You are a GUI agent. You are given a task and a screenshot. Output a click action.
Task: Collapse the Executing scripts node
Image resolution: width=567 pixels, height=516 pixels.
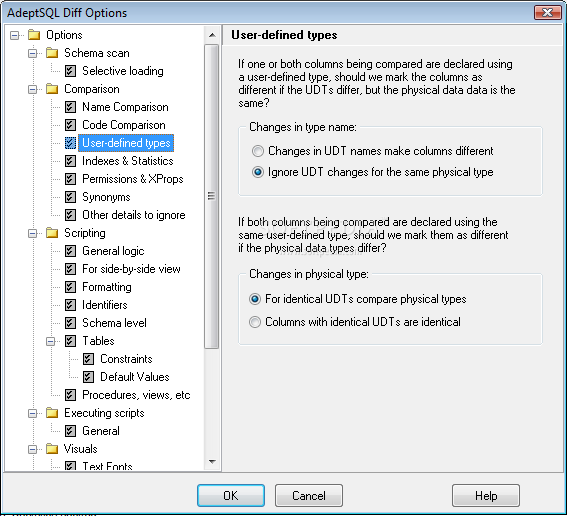(33, 413)
